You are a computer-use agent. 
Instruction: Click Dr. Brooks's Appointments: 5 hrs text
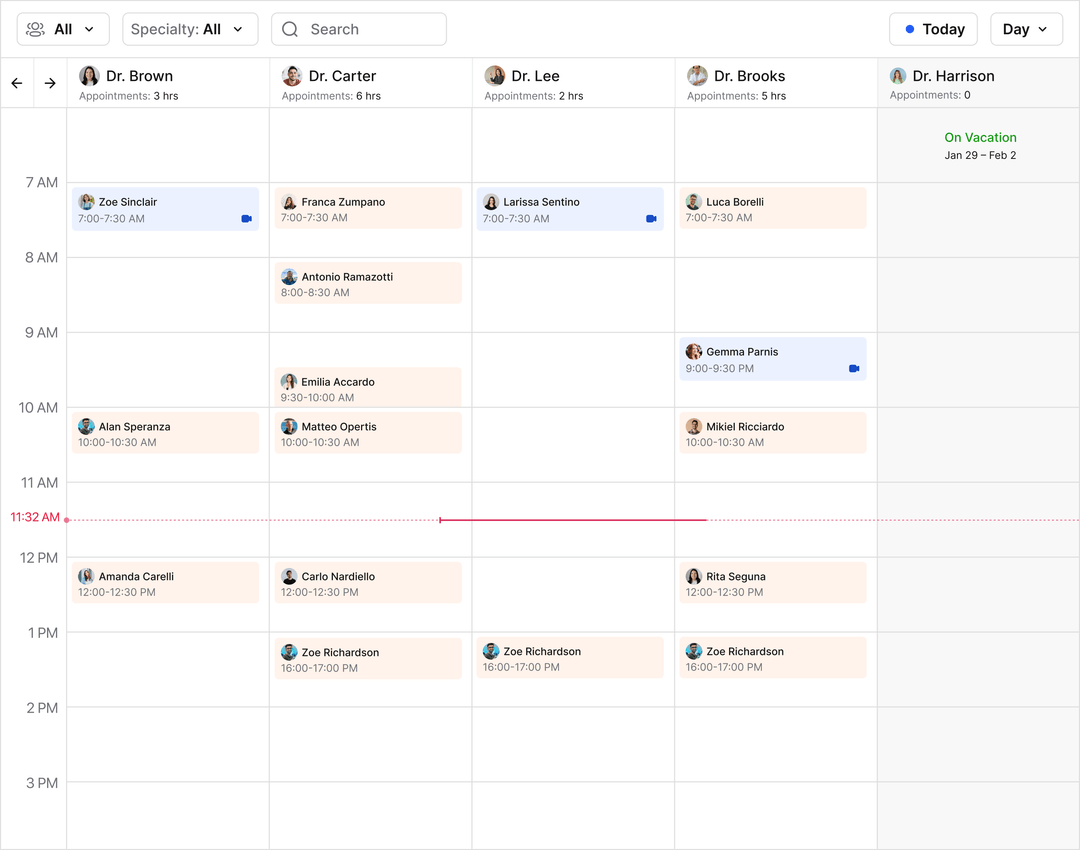736,96
